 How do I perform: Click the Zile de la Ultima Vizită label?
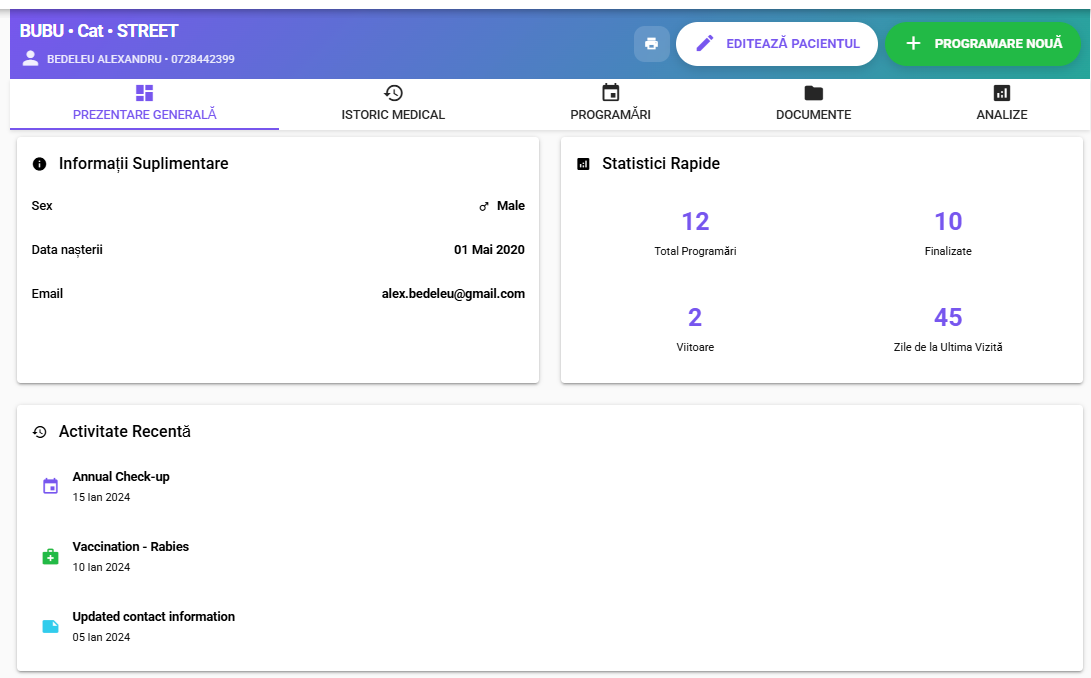pyautogui.click(x=948, y=347)
